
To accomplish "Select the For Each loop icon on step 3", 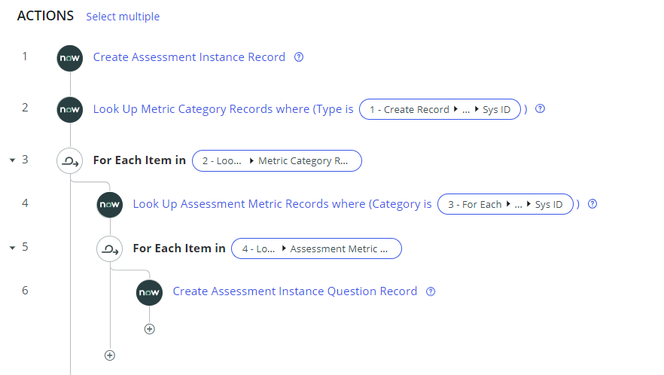I will [x=70, y=161].
